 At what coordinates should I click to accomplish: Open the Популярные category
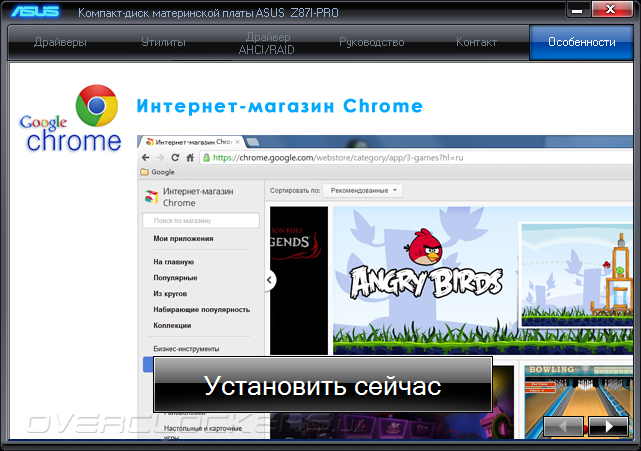pos(175,278)
